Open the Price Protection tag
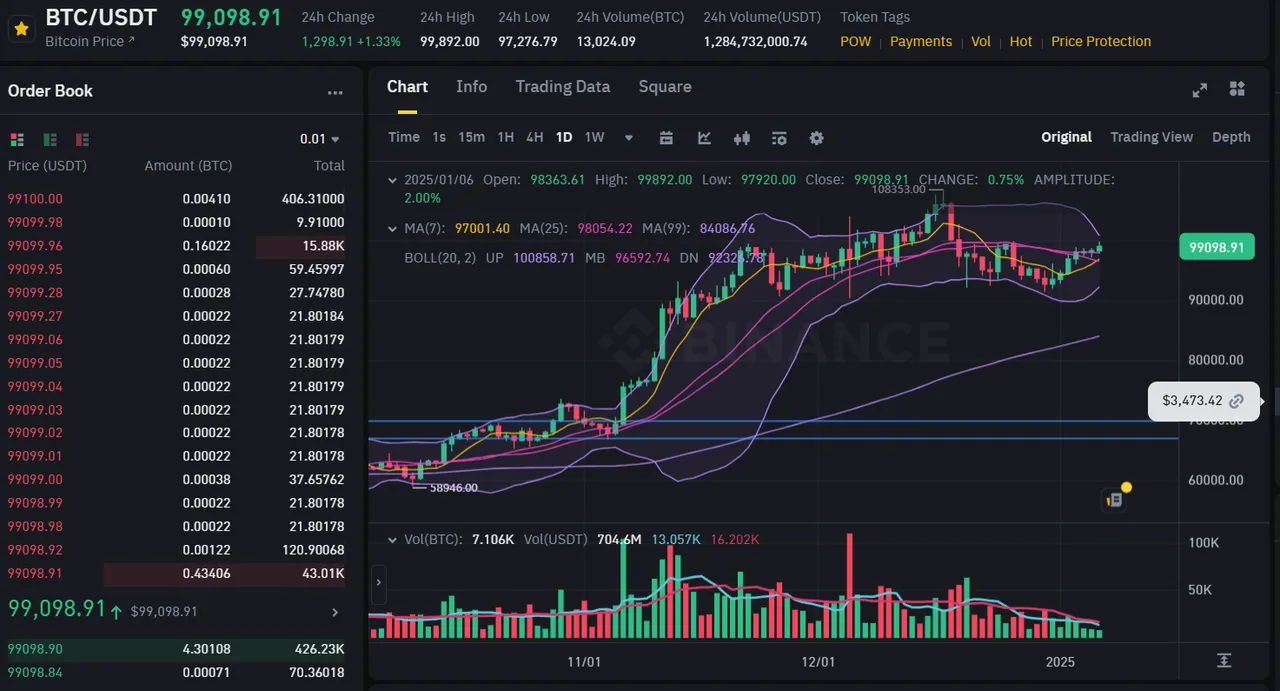Viewport: 1280px width, 691px height. click(1101, 41)
